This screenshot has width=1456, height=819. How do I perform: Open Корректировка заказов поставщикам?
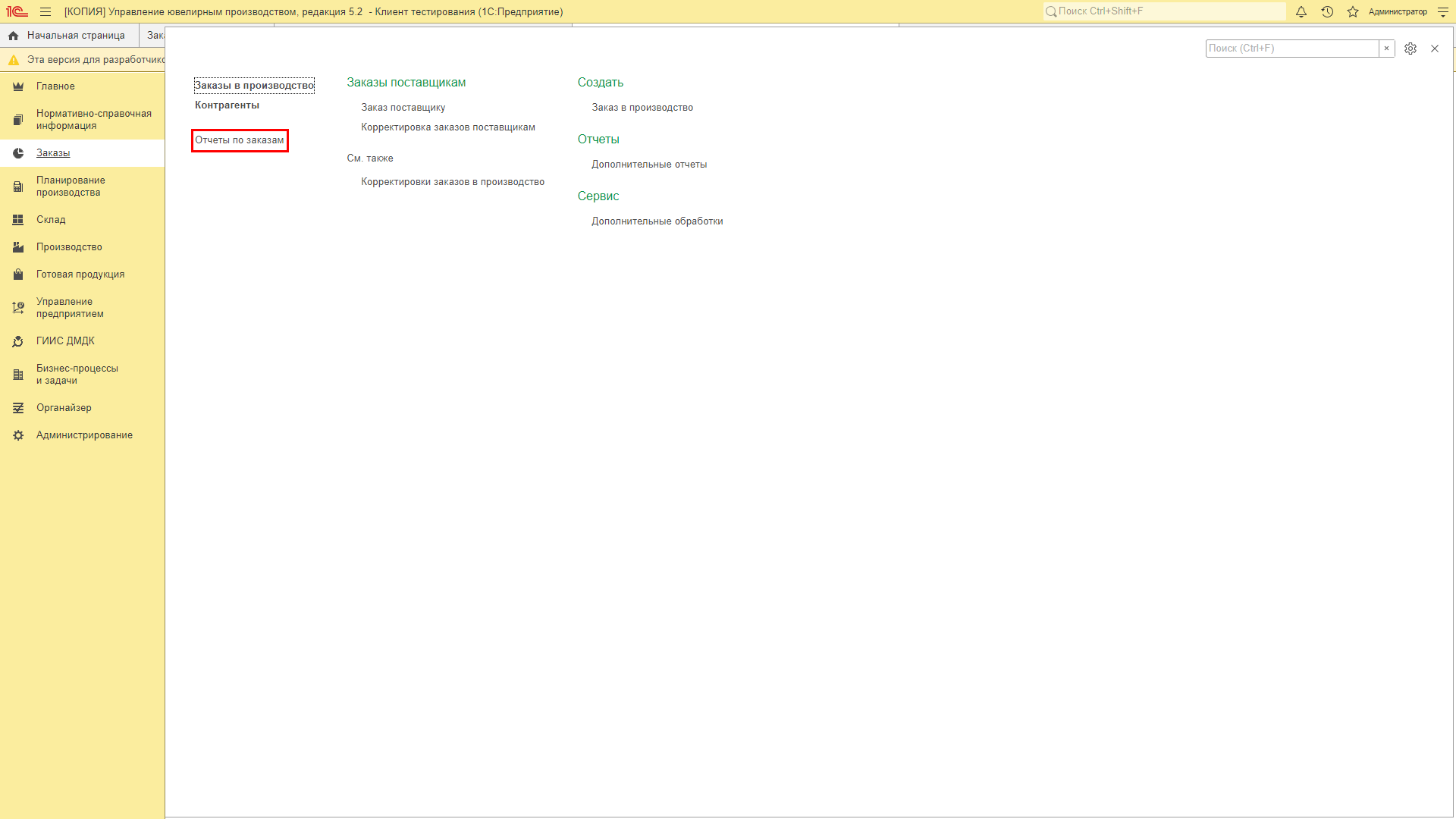[x=448, y=127]
